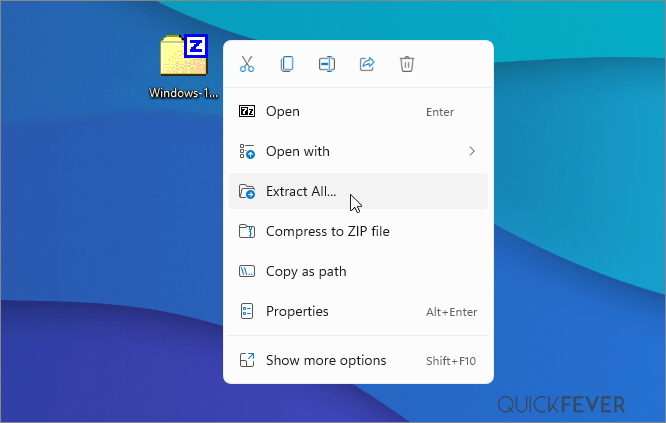Image resolution: width=666 pixels, height=423 pixels.
Task: Click the Rename icon in context menu
Action: 327,64
